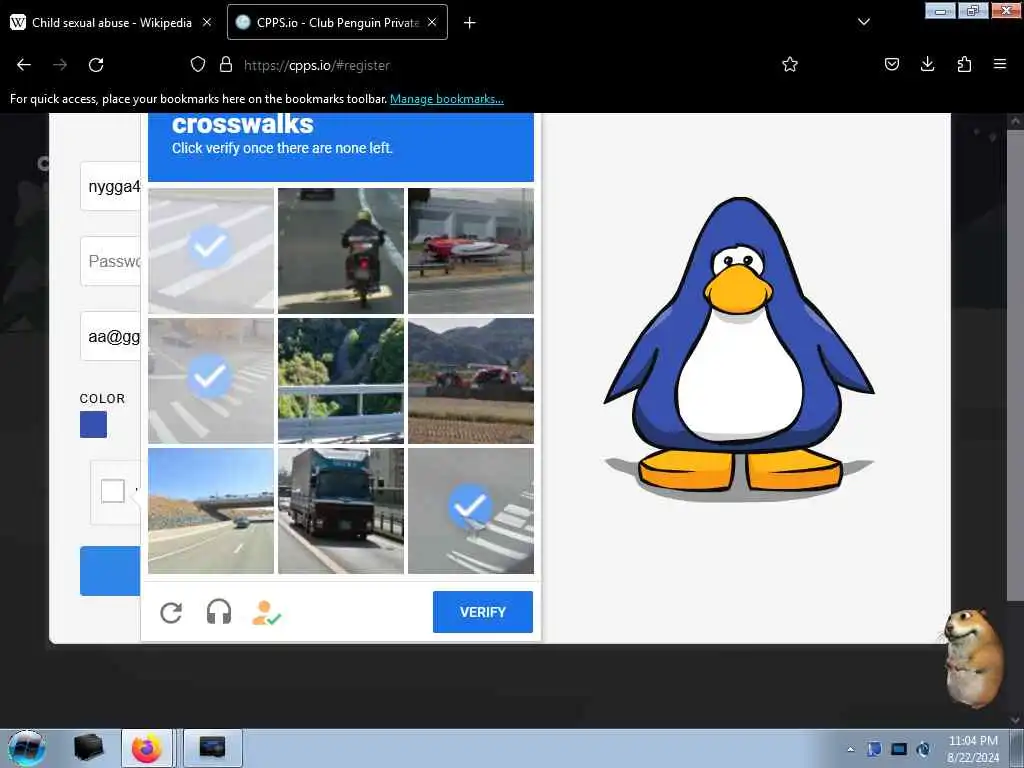This screenshot has width=1024, height=768.
Task: Click the network monitor tray icon
Action: pos(899,749)
